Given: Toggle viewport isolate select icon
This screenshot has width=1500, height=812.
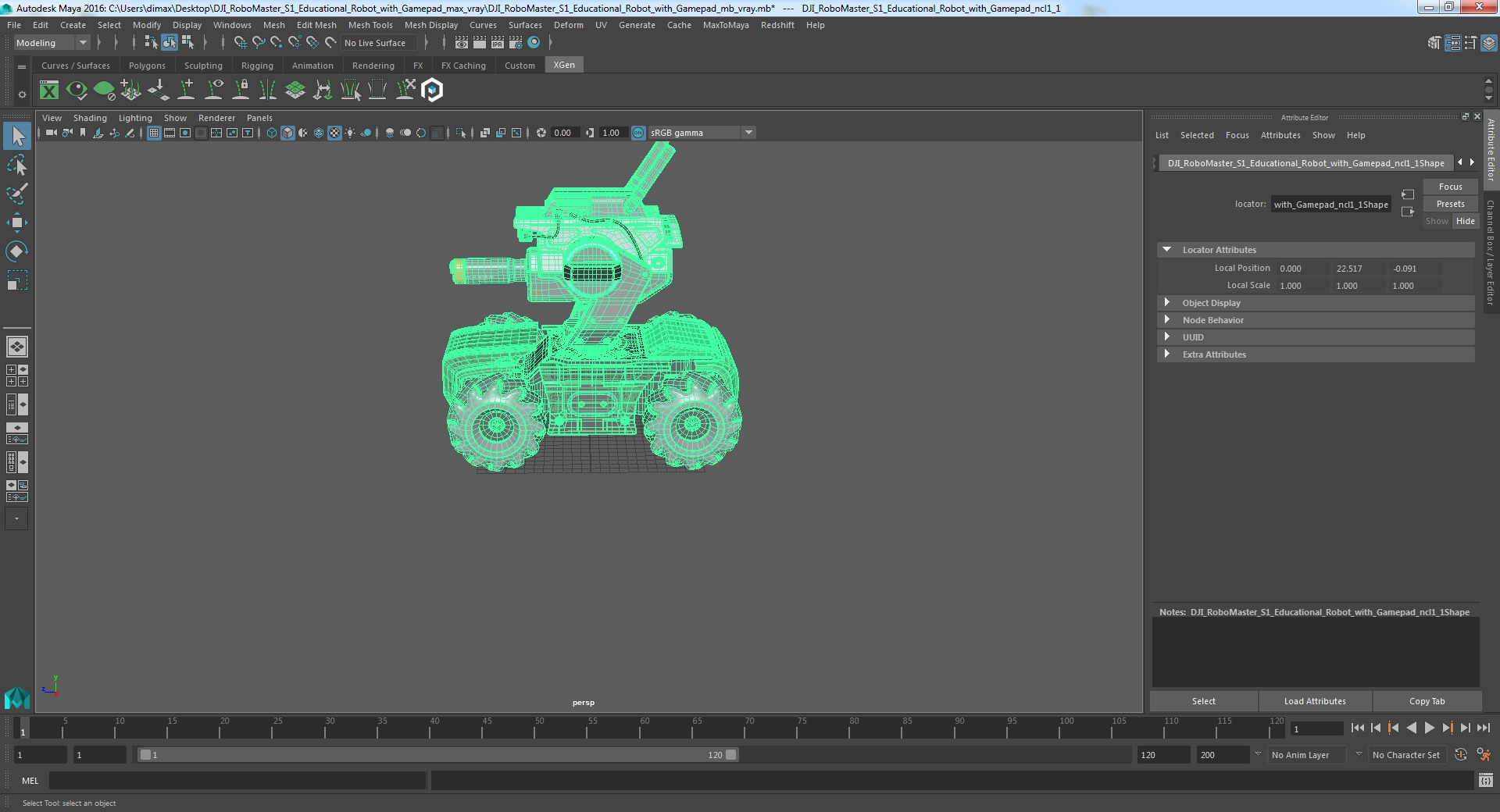Looking at the screenshot, I should 461,133.
